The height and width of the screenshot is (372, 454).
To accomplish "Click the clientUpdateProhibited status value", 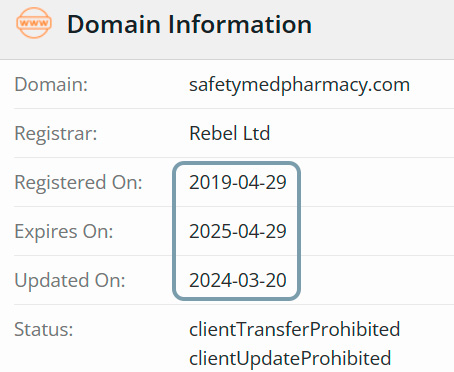I will pos(290,359).
